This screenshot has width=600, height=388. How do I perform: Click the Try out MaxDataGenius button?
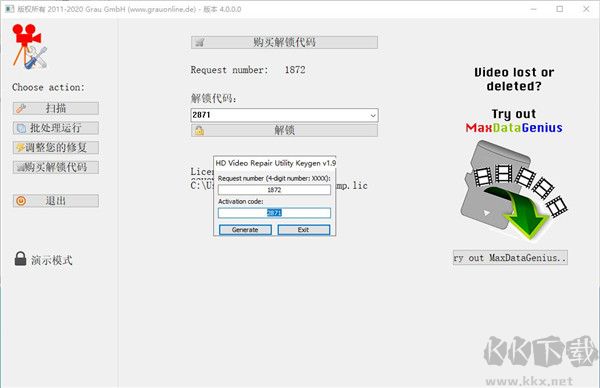point(510,258)
